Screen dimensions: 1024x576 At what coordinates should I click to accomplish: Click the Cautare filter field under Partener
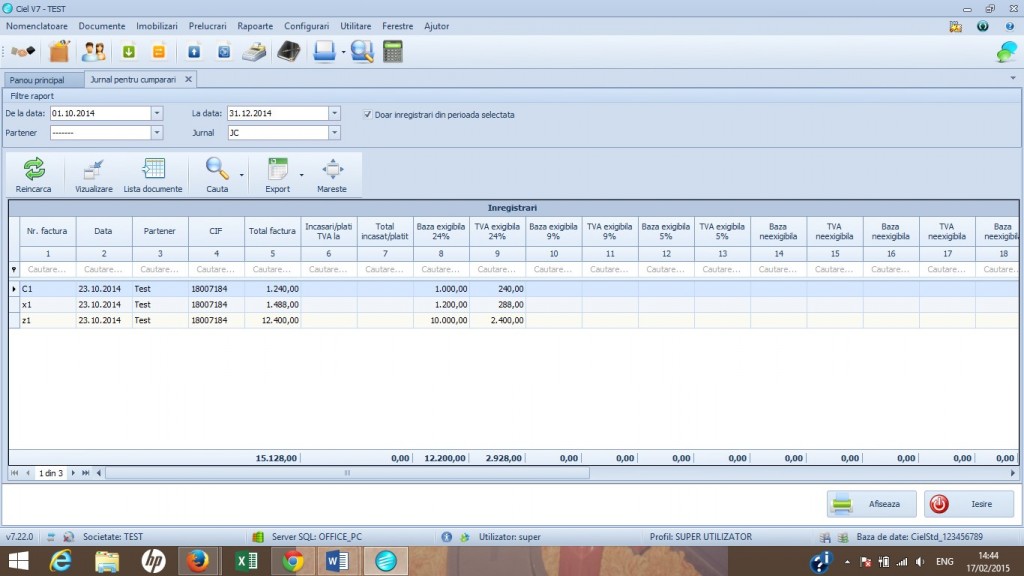(x=159, y=269)
